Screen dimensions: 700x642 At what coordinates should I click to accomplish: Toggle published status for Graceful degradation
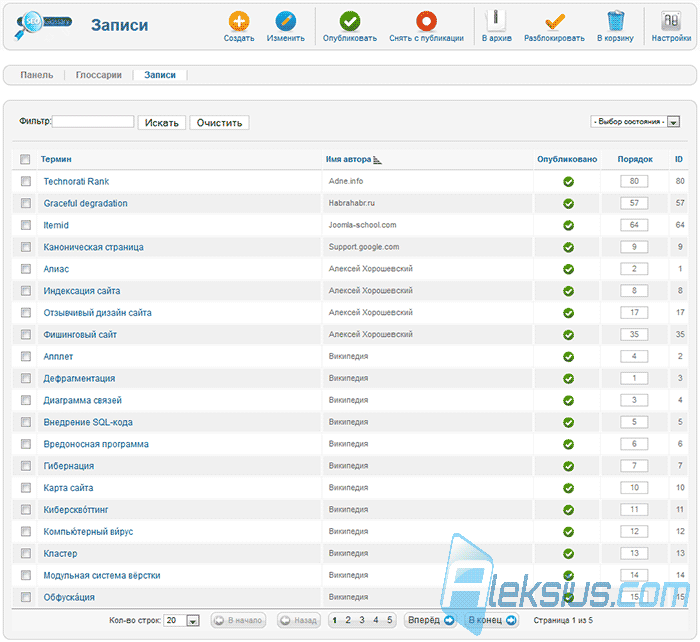tap(568, 204)
